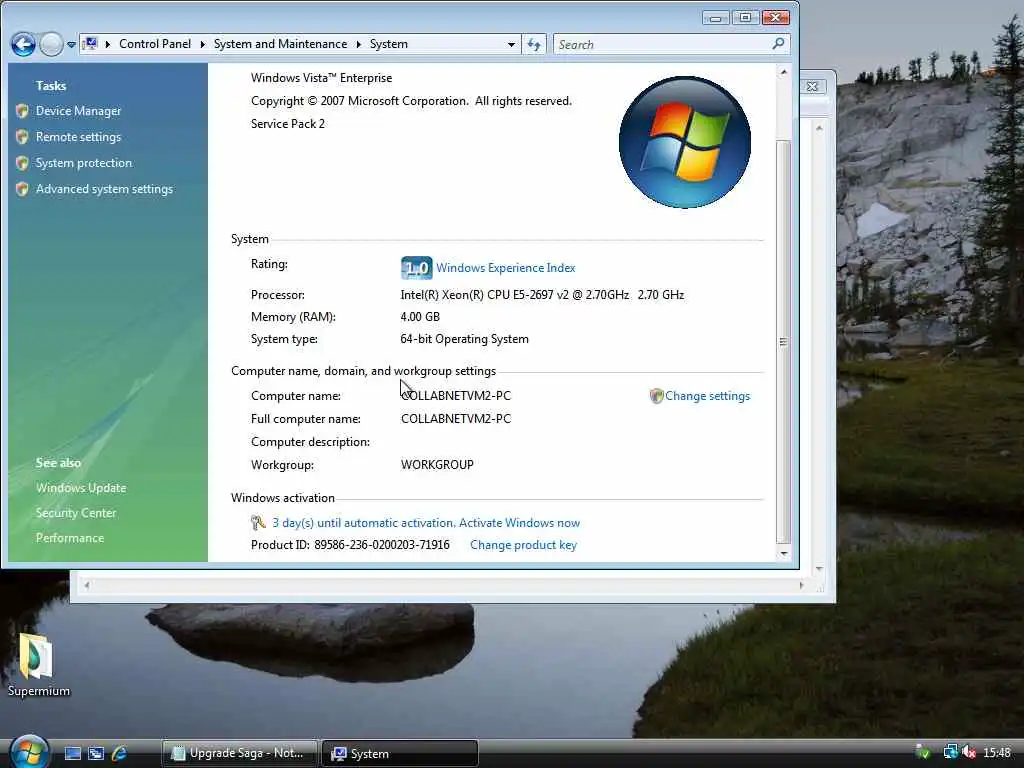Open Device Manager task
1024x768 pixels.
[x=78, y=111]
